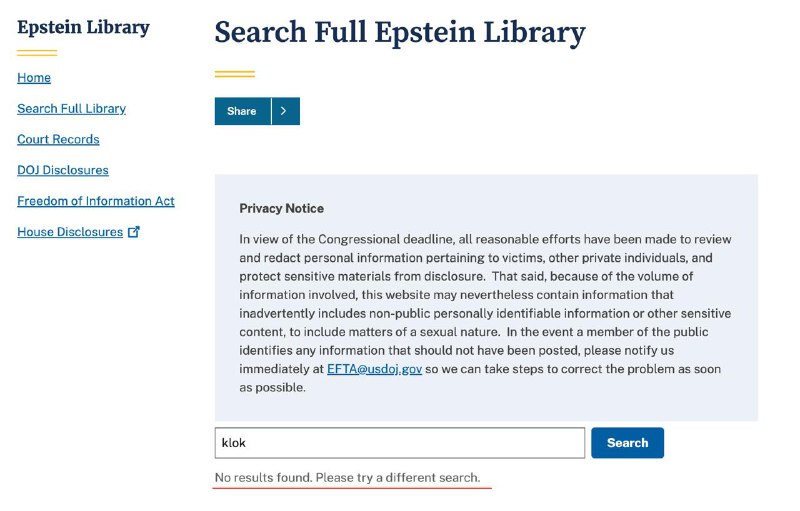The width and height of the screenshot is (800, 511).
Task: Open Court Records from the sidebar
Action: point(58,140)
